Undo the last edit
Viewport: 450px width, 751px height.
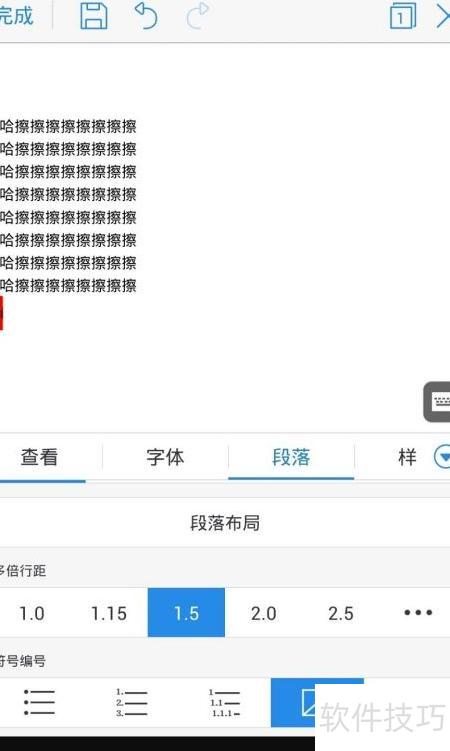(x=146, y=16)
